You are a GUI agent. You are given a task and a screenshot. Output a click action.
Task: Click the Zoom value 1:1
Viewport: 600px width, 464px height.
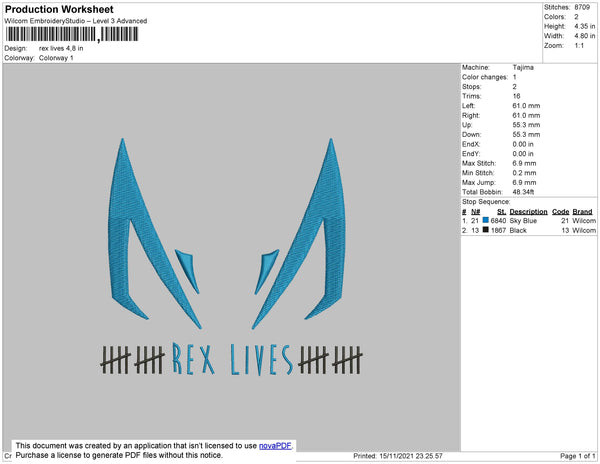click(579, 46)
